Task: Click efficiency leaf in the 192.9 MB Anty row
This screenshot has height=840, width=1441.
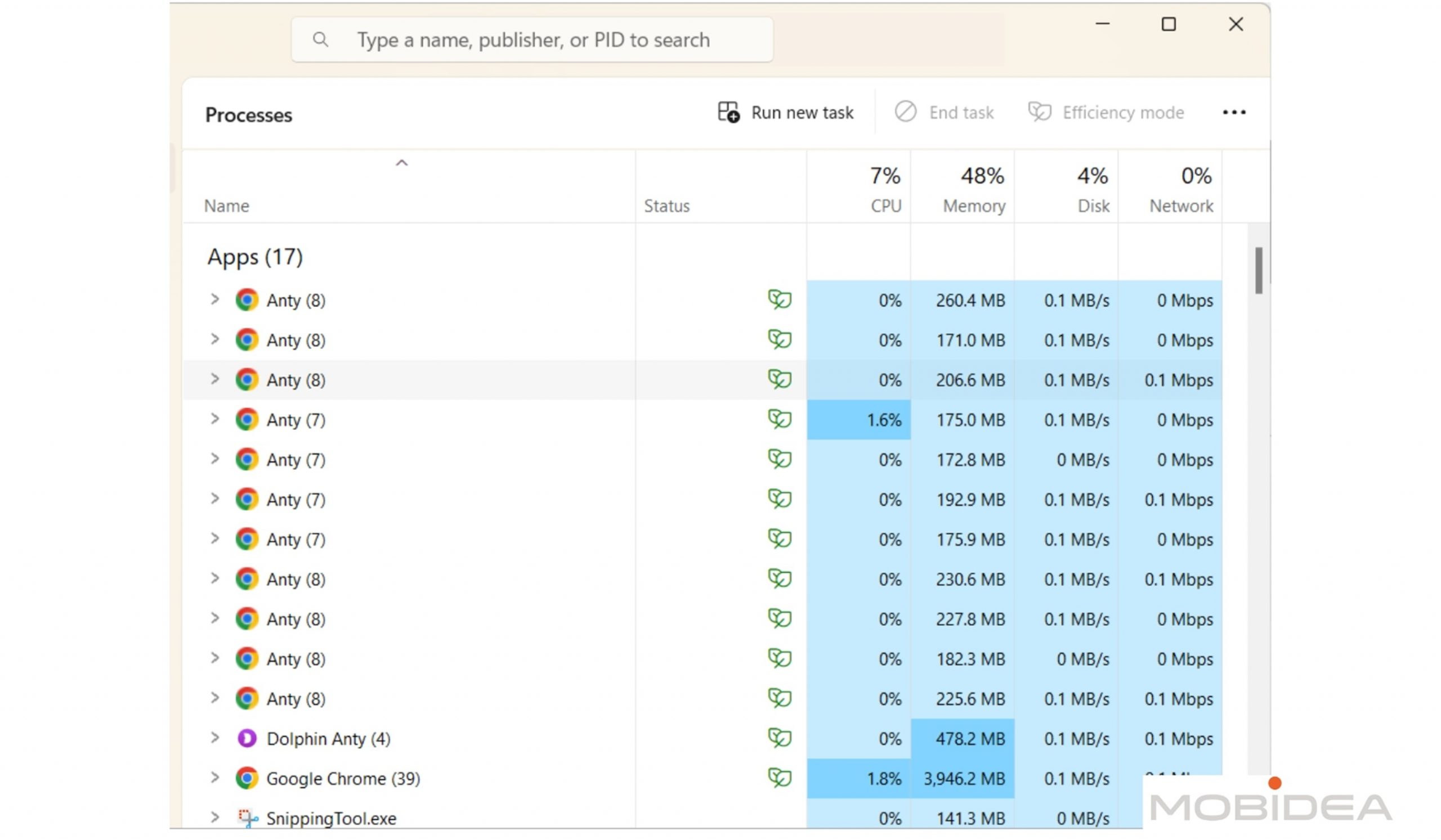Action: 780,499
